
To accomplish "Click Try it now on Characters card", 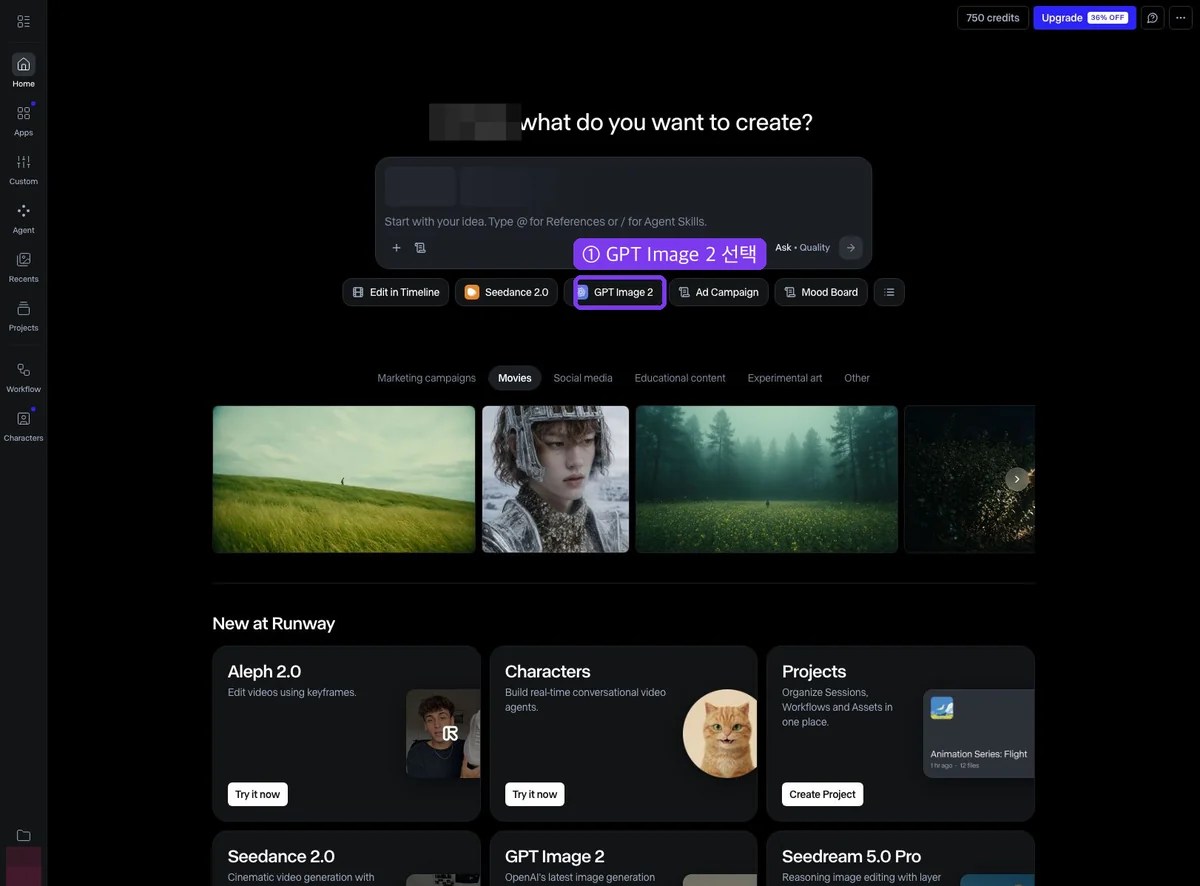I will [x=535, y=794].
